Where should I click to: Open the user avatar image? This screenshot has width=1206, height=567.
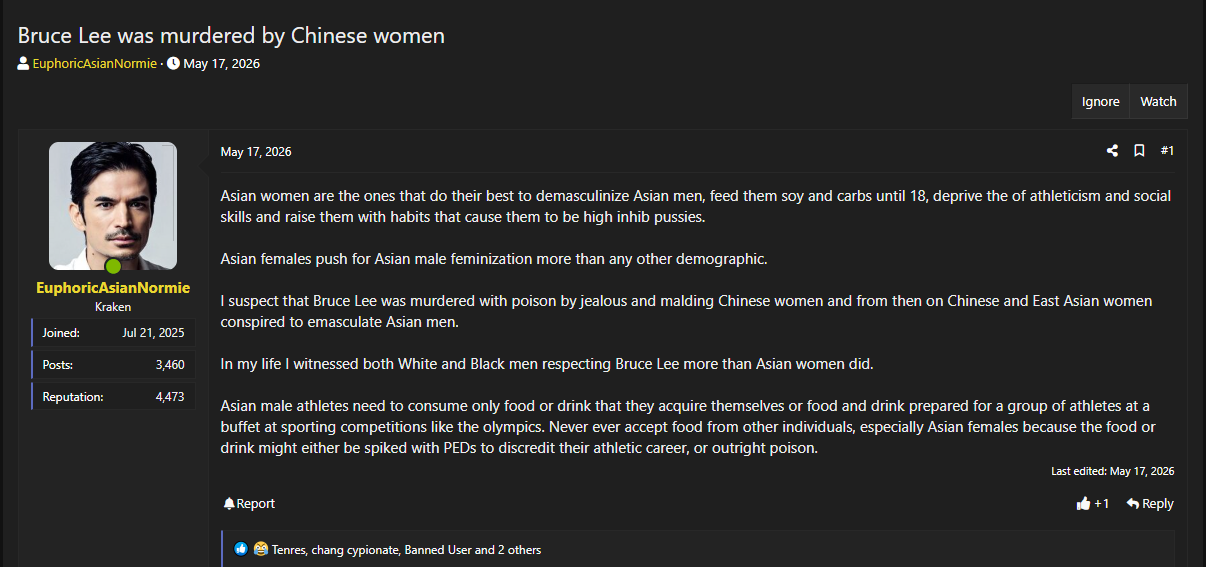[x=113, y=206]
